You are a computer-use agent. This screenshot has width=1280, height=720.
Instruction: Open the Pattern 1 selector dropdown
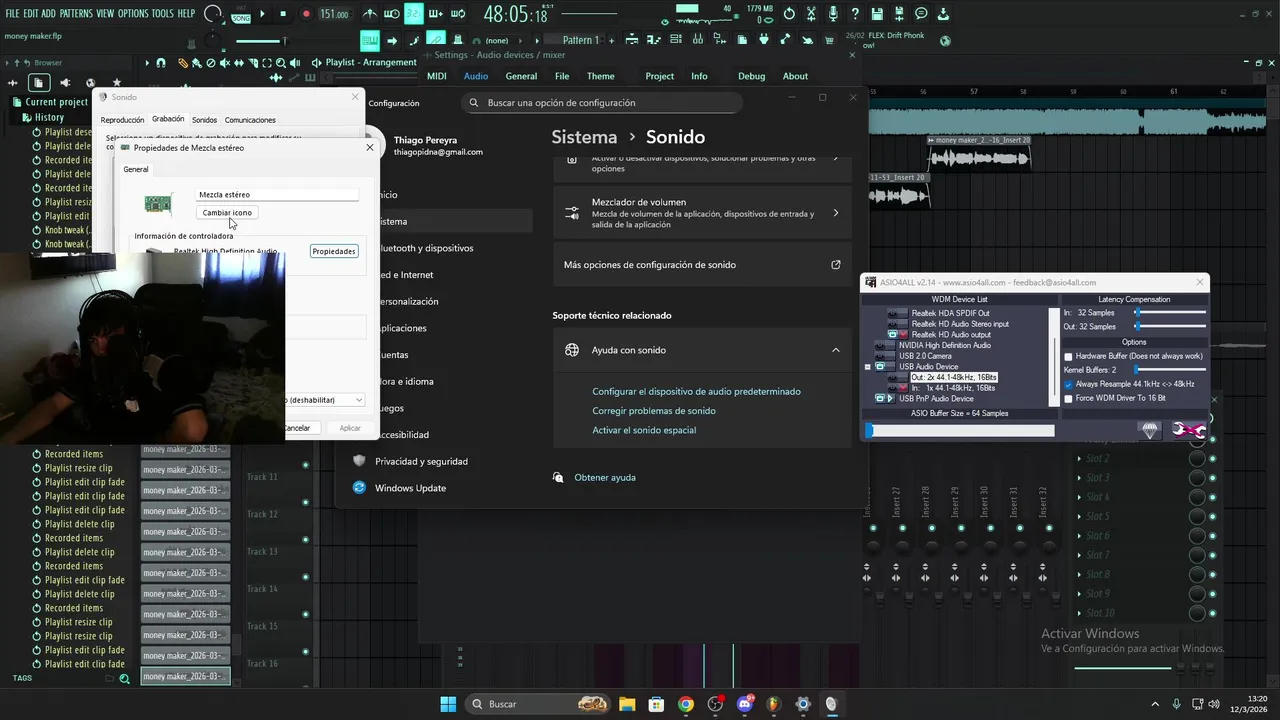[580, 40]
